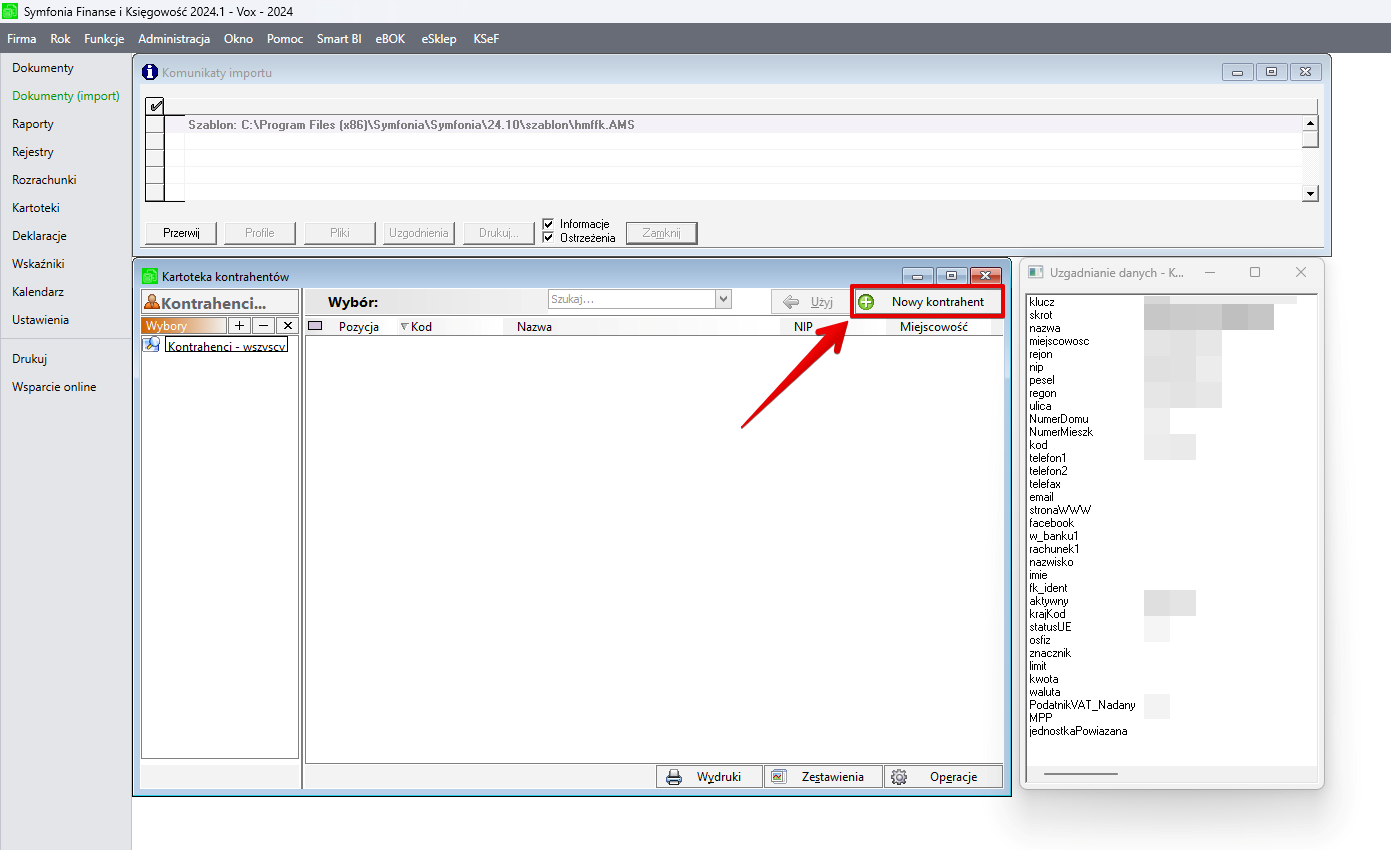
Task: Click the info icon of Komunikaty importu window
Action: [x=150, y=72]
